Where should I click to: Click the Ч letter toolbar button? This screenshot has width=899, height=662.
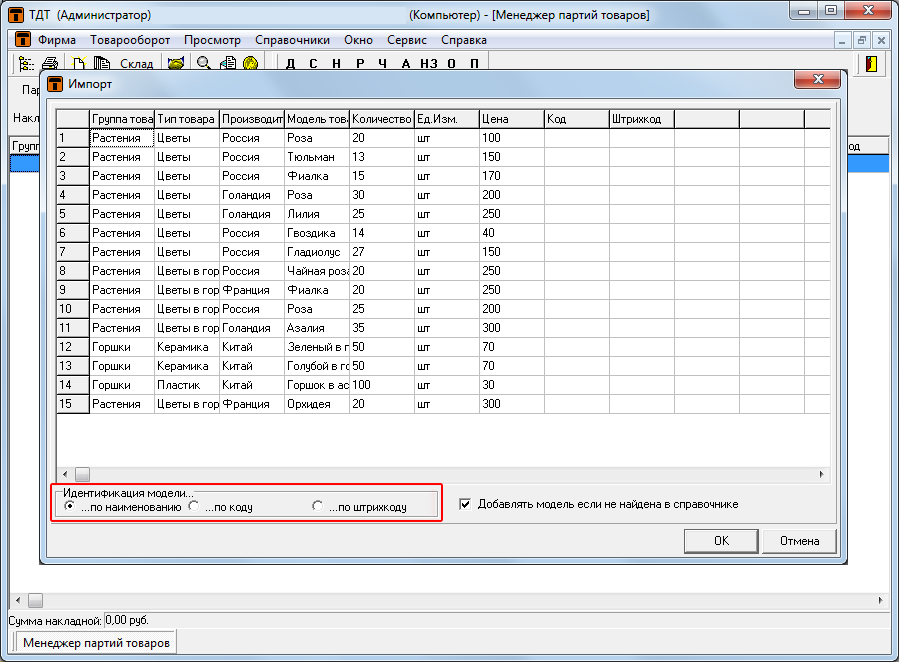tap(382, 64)
